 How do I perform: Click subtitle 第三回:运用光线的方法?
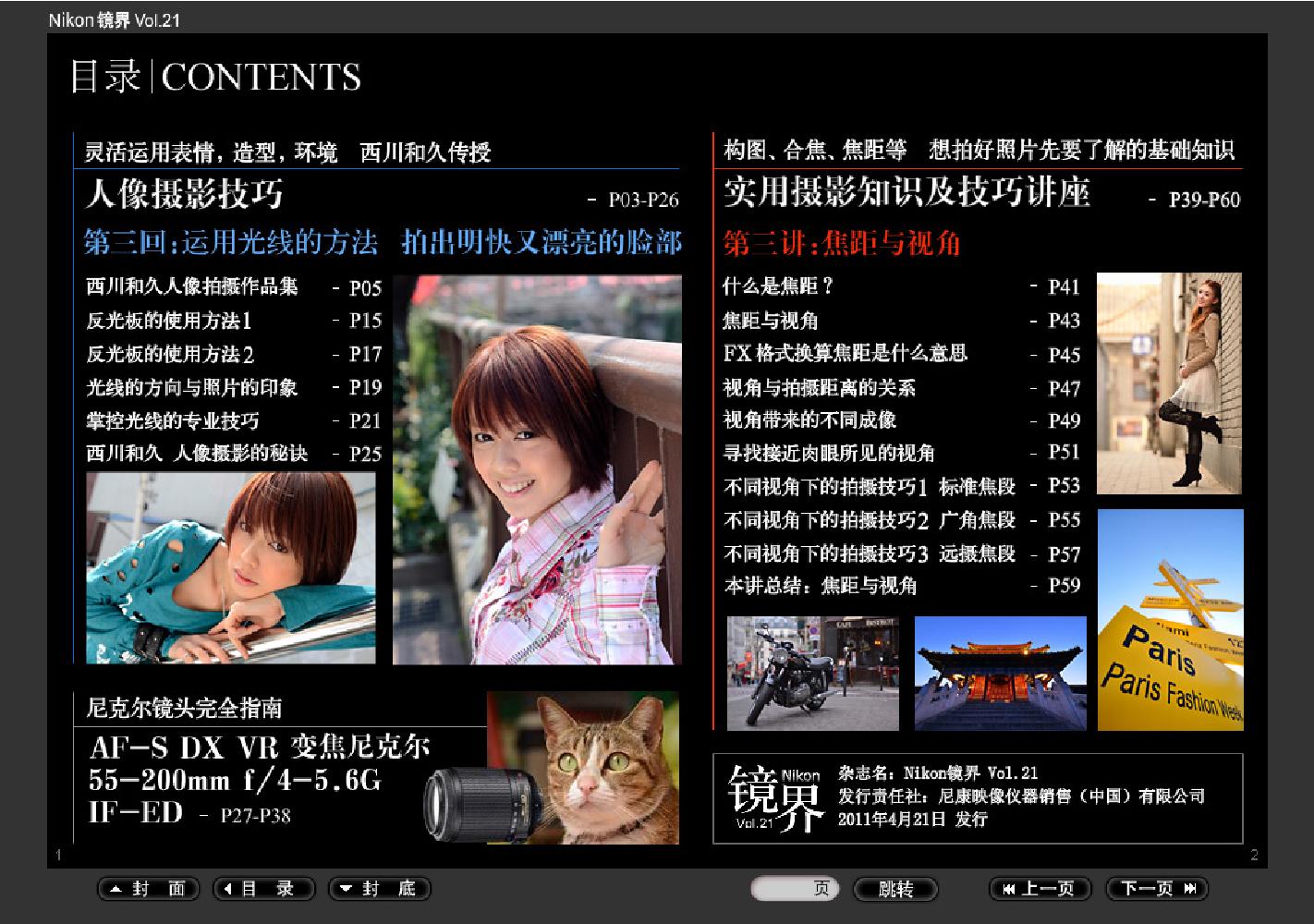click(231, 243)
